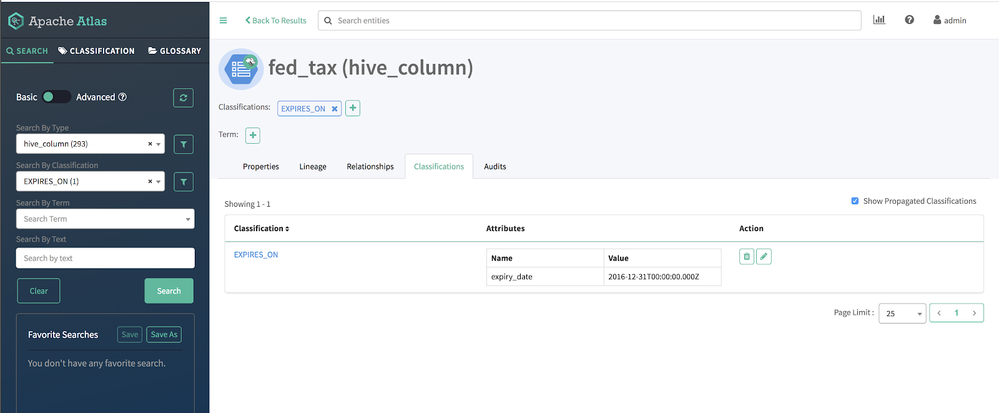The image size is (999, 413).
Task: Switch to CLASSIFICATION sidebar tab
Action: click(x=96, y=51)
